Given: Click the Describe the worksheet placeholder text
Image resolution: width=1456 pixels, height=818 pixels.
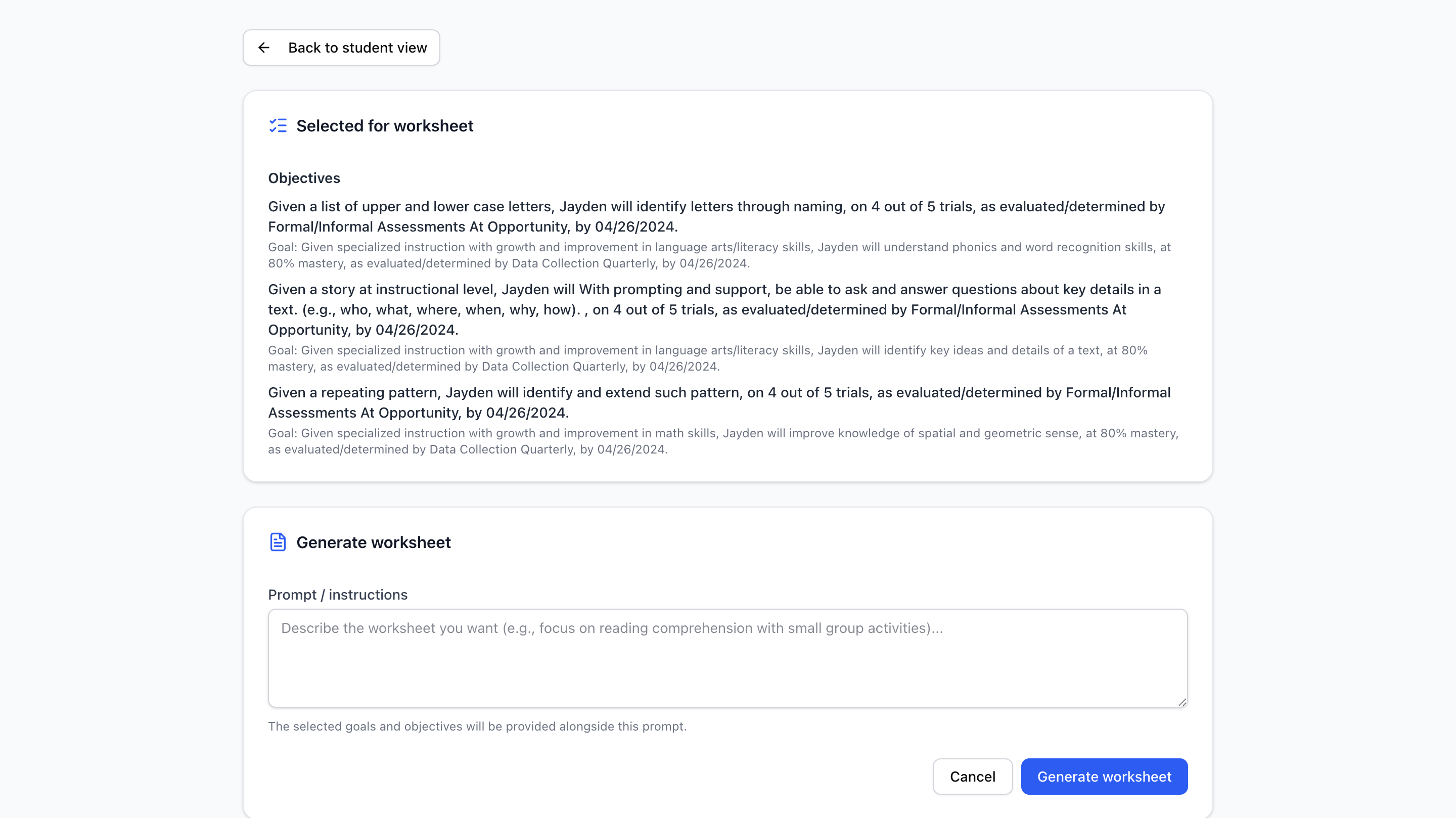Looking at the screenshot, I should [x=612, y=628].
